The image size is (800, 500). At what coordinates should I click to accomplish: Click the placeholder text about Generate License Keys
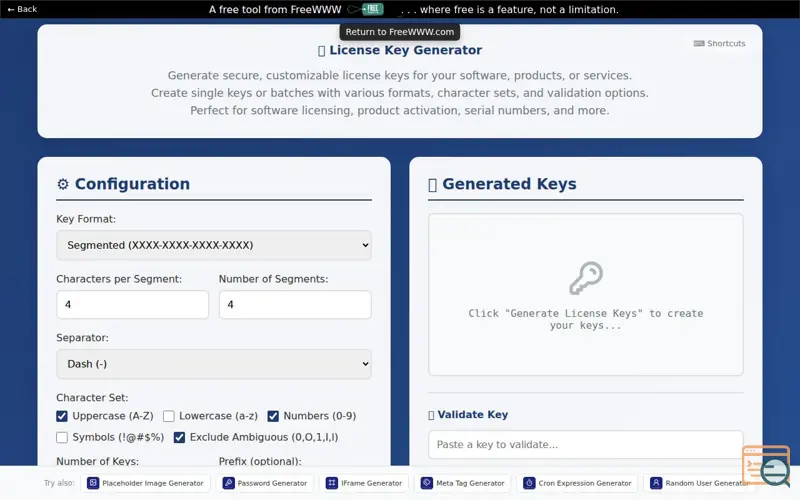(586, 319)
